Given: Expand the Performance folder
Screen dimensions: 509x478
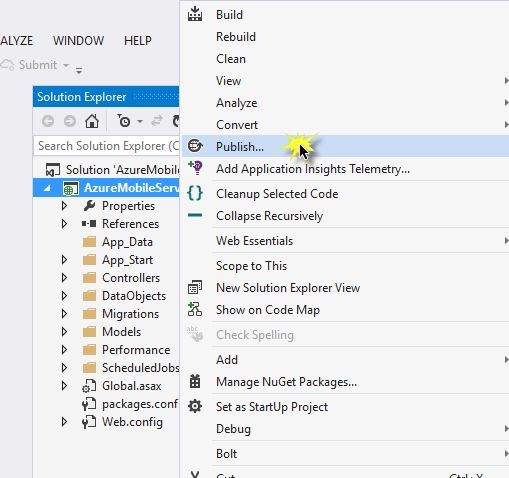Looking at the screenshot, I should (x=64, y=350).
